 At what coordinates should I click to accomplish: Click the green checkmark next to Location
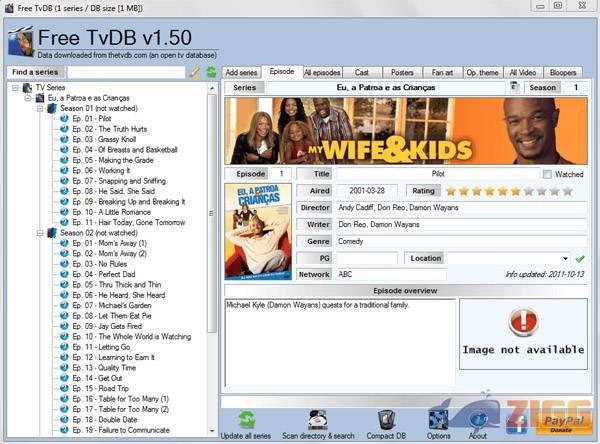580,259
